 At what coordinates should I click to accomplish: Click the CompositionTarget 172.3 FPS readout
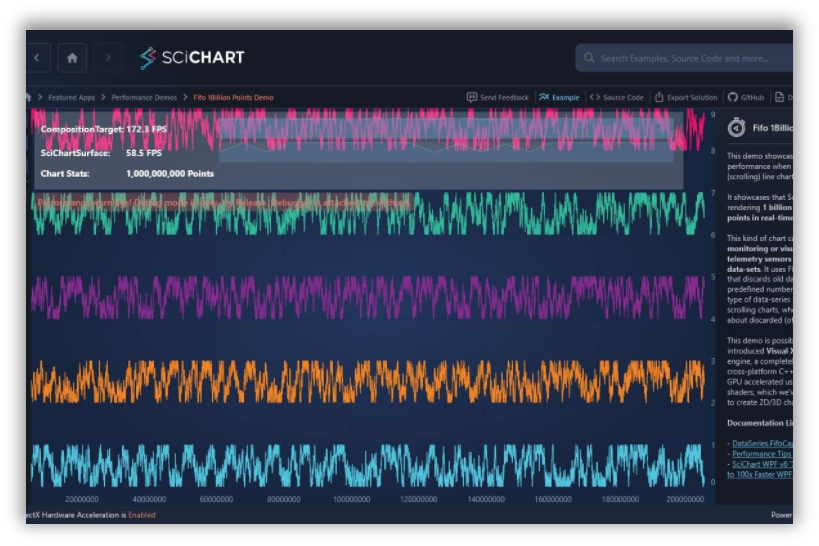coord(104,129)
